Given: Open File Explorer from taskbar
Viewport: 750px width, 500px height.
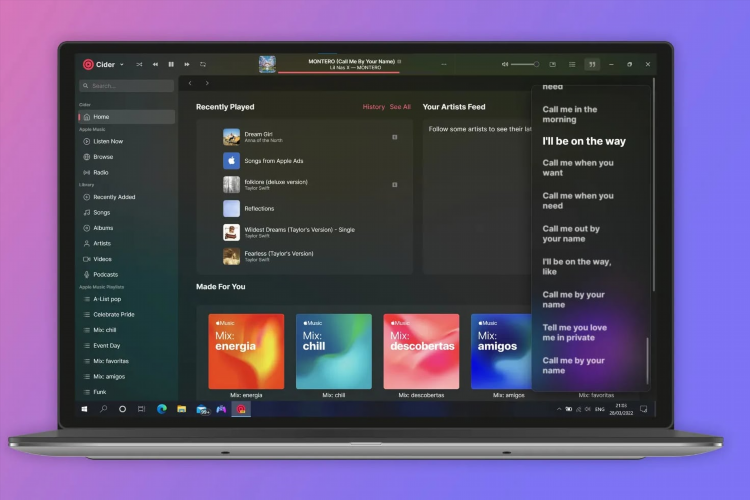Looking at the screenshot, I should (x=181, y=409).
